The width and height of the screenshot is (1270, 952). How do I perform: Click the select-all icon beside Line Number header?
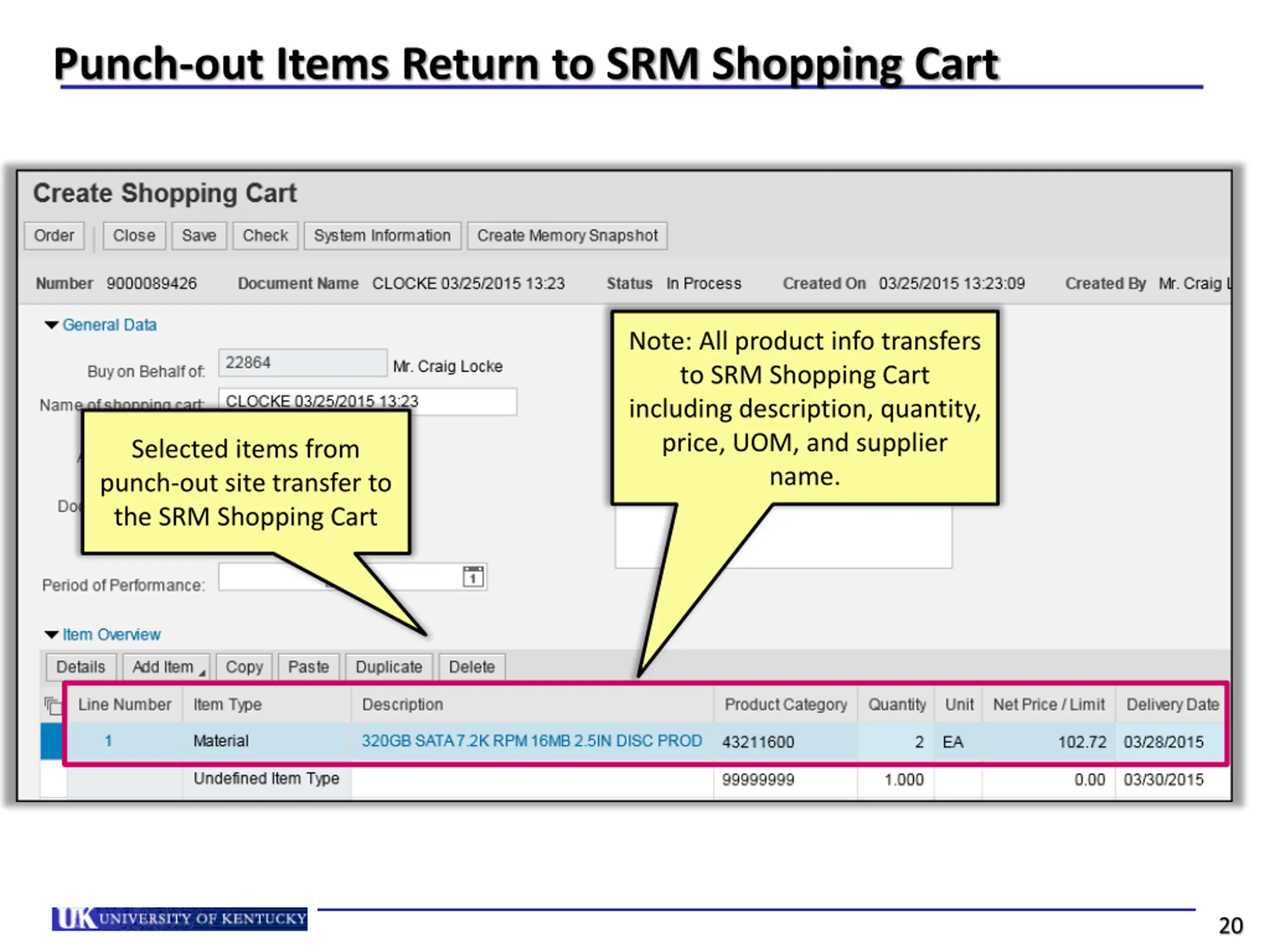click(53, 705)
